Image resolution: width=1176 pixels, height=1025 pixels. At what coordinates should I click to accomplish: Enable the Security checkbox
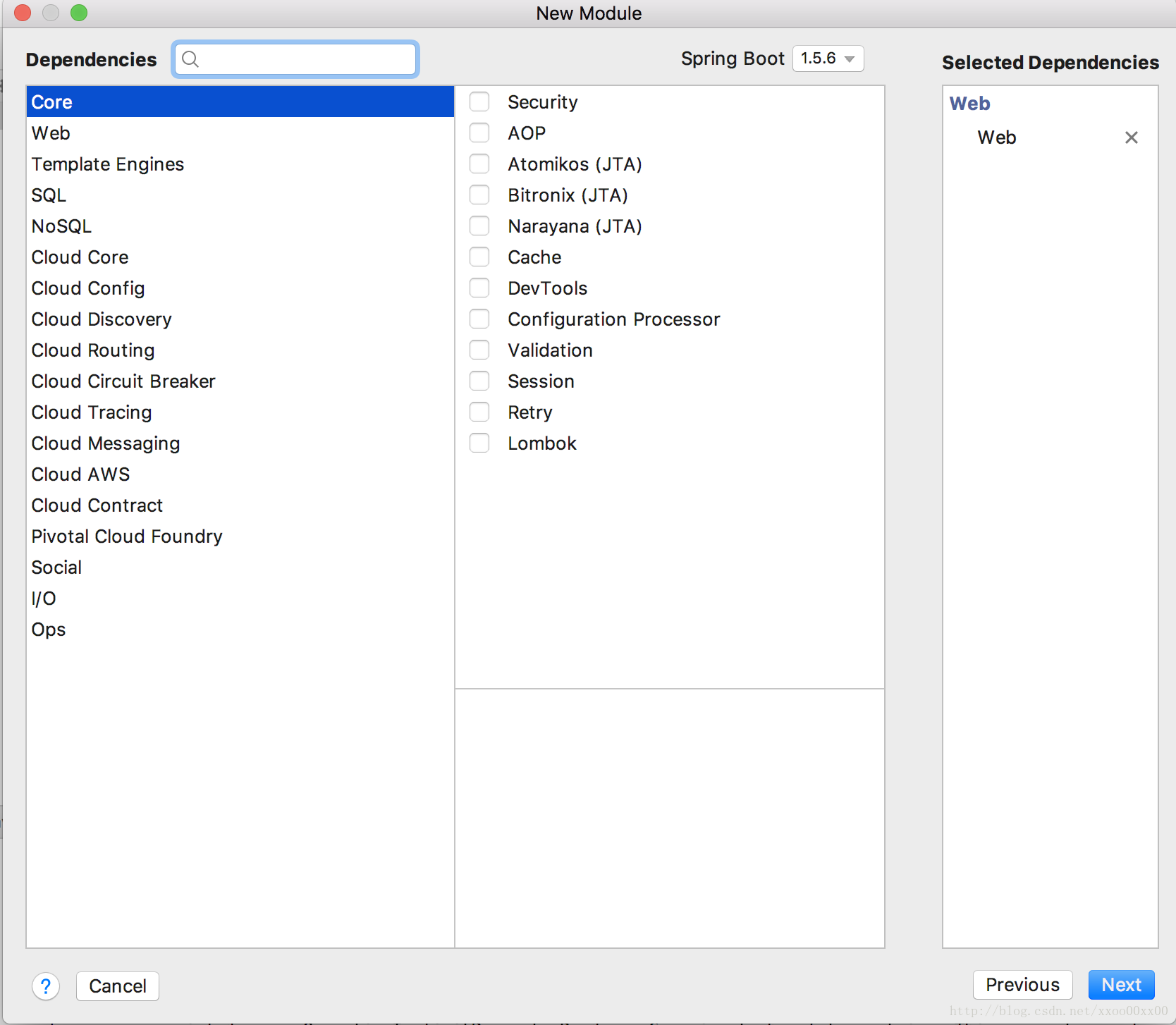479,102
